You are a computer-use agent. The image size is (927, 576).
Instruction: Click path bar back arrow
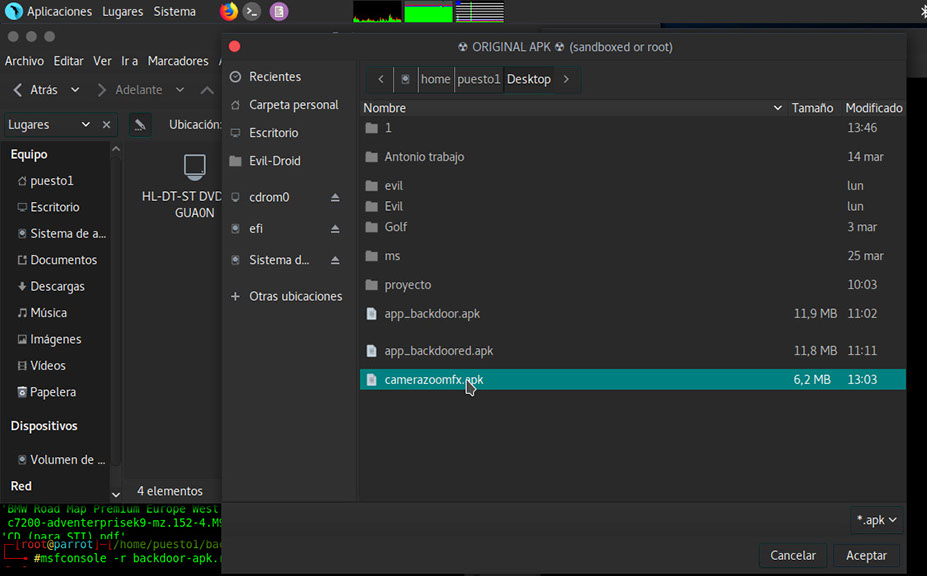380,79
